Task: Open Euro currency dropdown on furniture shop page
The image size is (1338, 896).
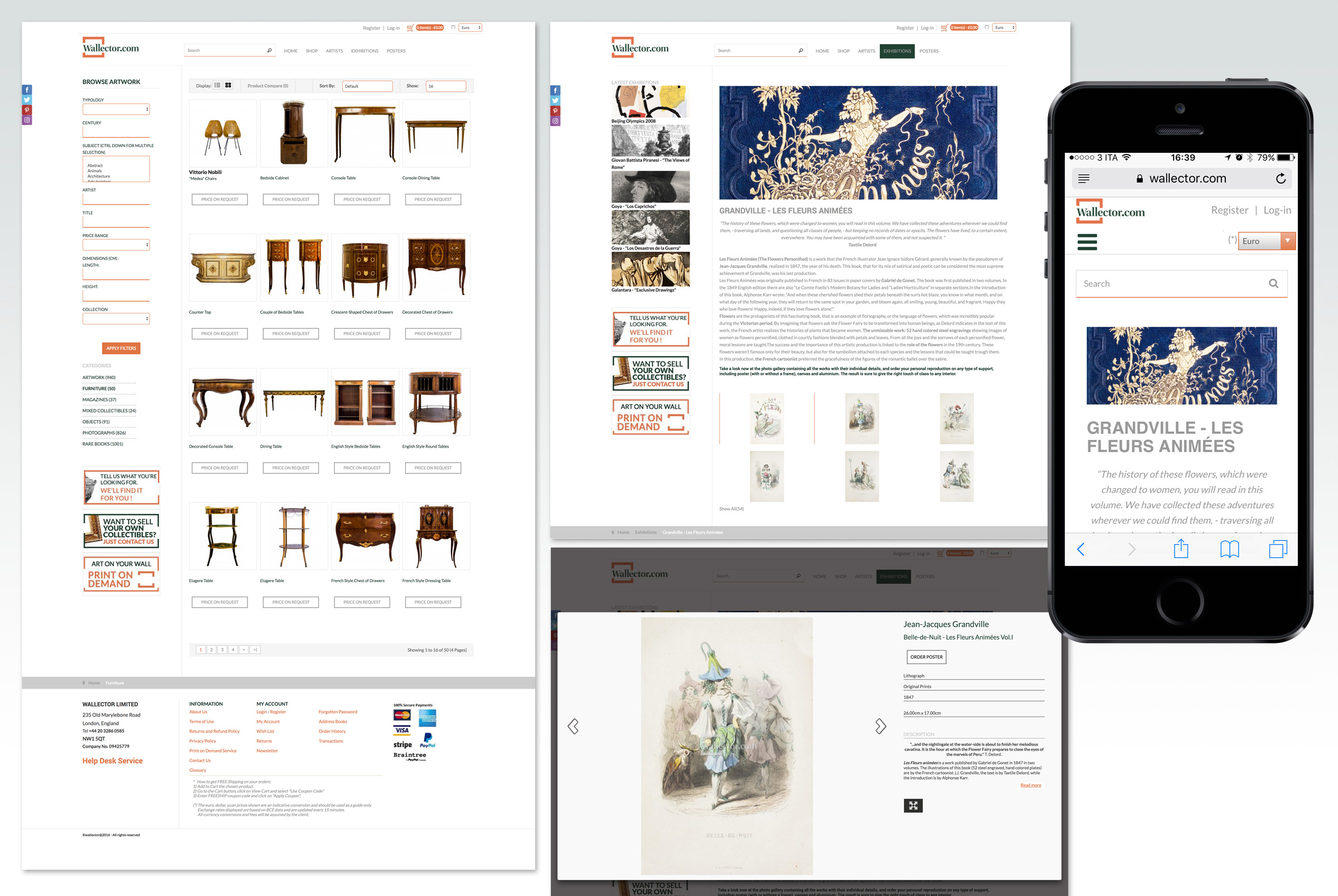Action: 471,27
